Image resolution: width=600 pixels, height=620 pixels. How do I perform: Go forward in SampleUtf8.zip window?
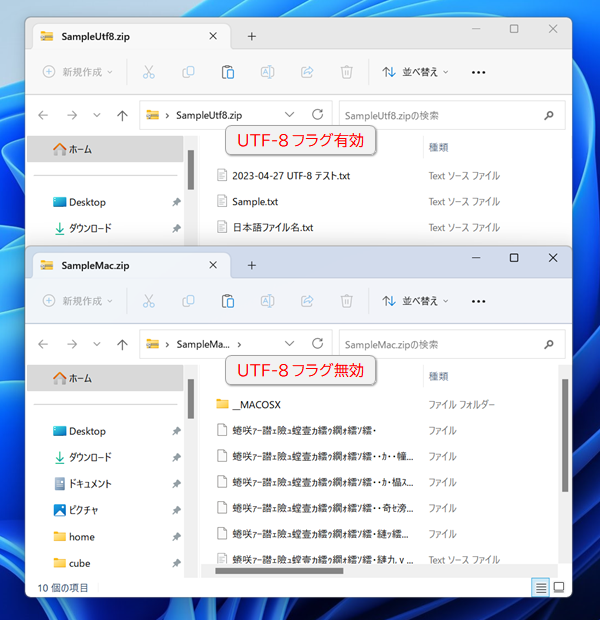[x=72, y=115]
